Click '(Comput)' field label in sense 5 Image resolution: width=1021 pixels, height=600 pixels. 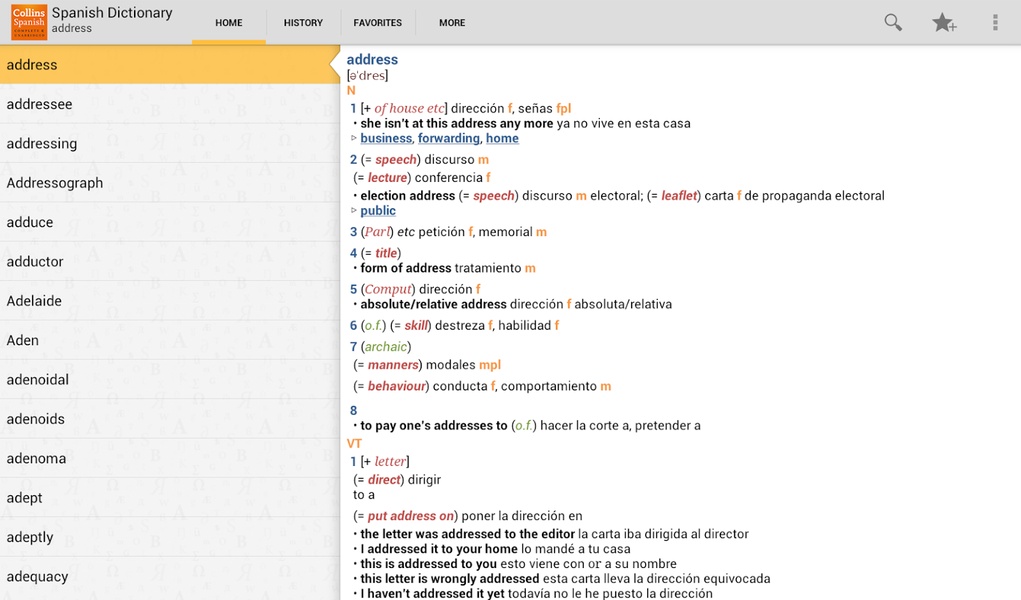pyautogui.click(x=388, y=289)
